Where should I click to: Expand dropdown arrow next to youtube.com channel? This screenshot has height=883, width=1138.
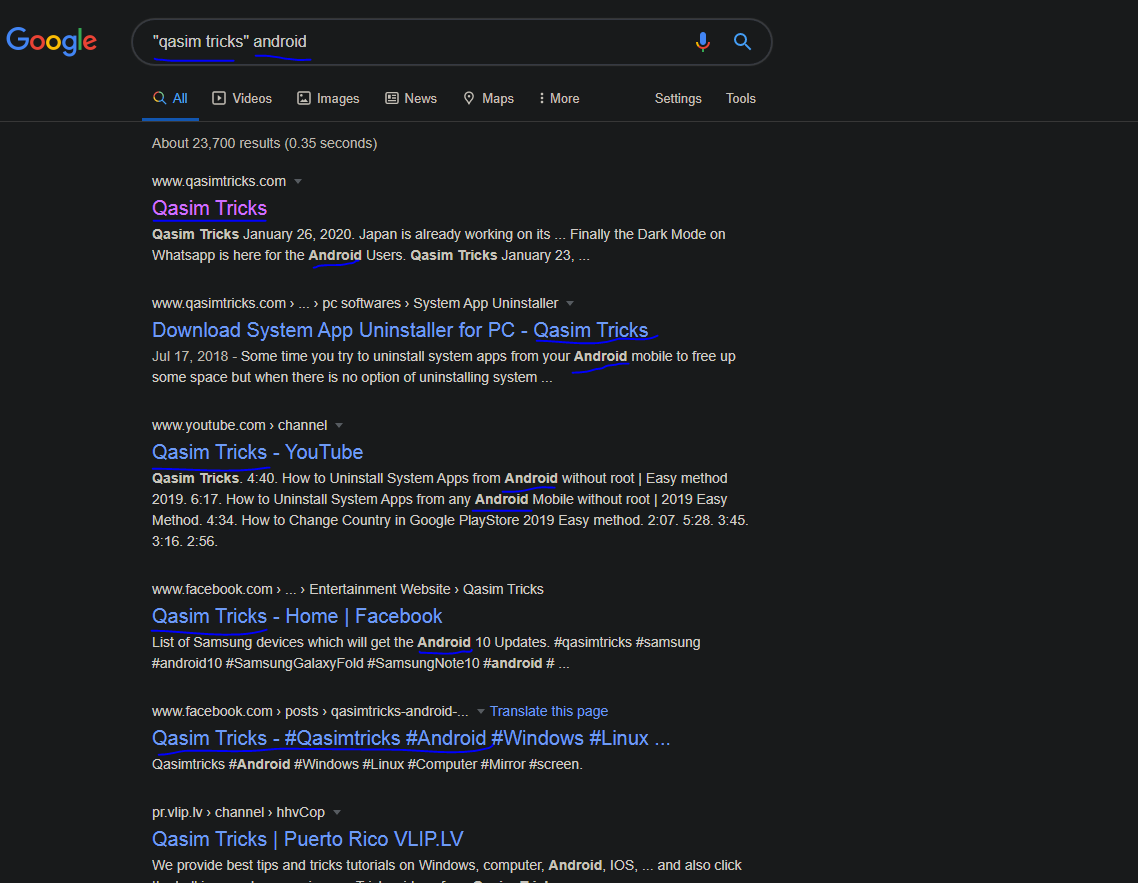339,425
